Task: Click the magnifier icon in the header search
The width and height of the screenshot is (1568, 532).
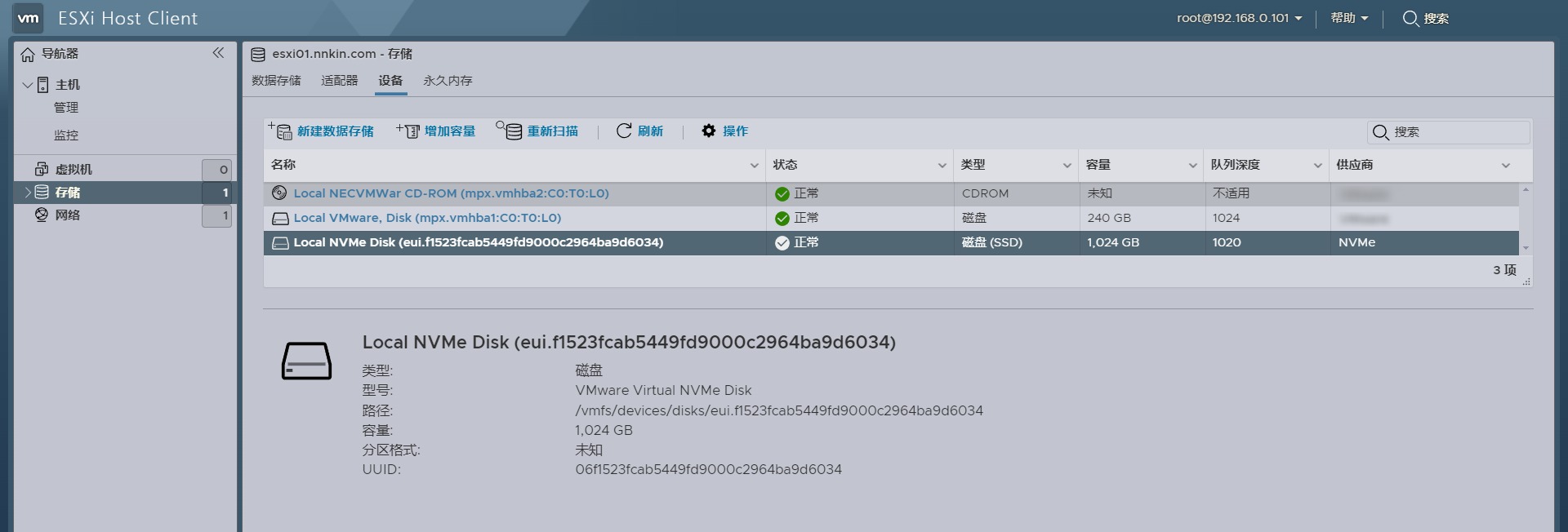Action: [1410, 18]
